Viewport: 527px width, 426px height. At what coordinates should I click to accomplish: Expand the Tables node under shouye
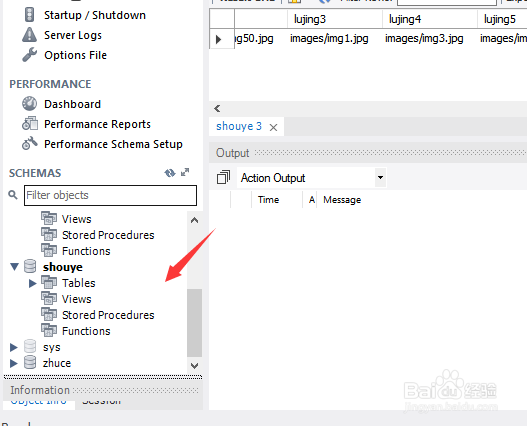(x=33, y=283)
